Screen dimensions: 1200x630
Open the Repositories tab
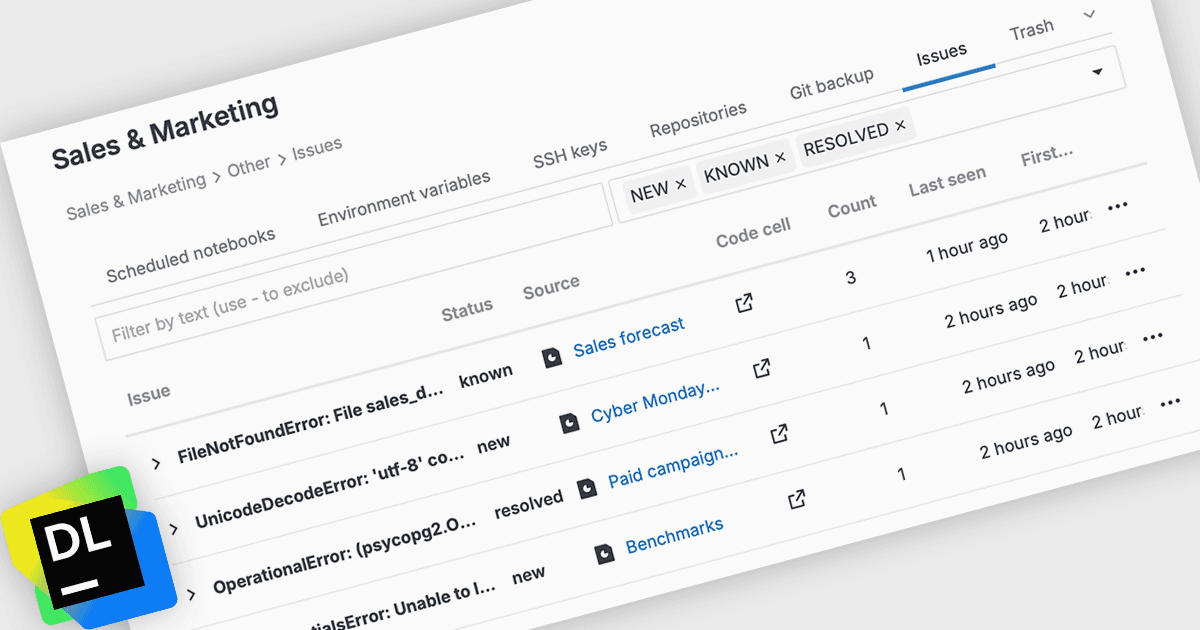click(x=698, y=119)
